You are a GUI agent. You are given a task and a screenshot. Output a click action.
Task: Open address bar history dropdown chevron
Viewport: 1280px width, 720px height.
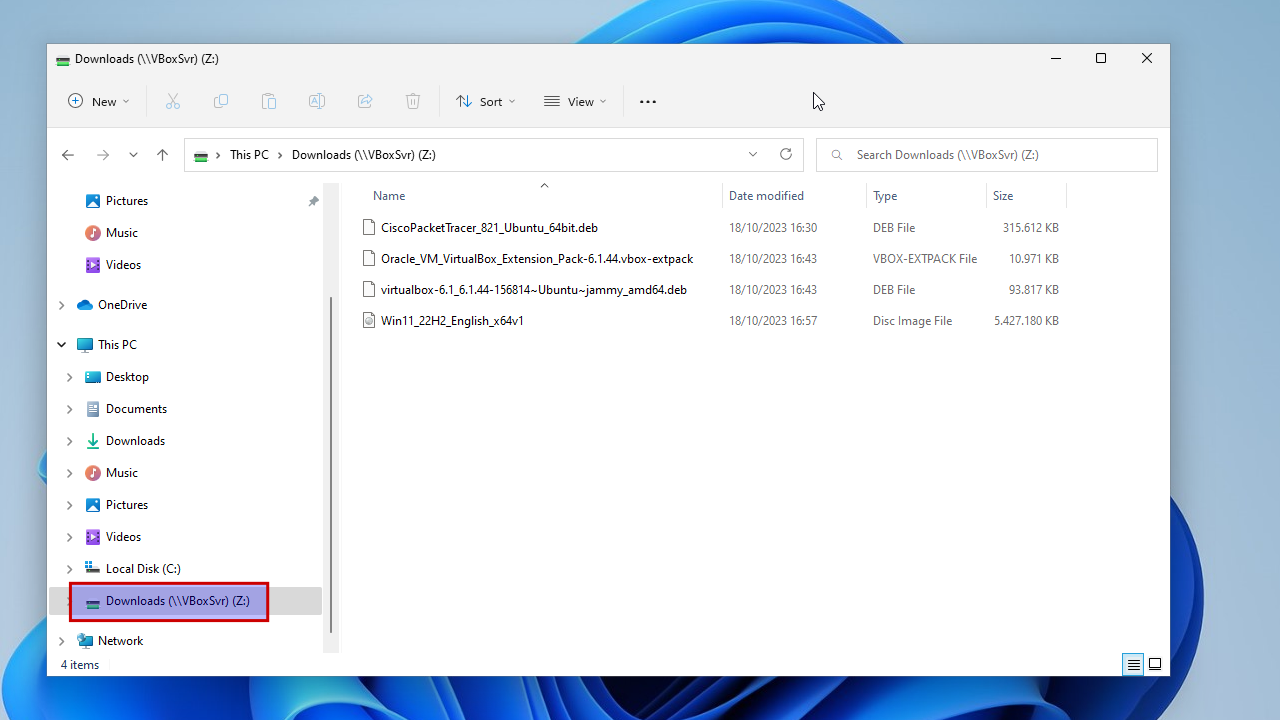(753, 154)
